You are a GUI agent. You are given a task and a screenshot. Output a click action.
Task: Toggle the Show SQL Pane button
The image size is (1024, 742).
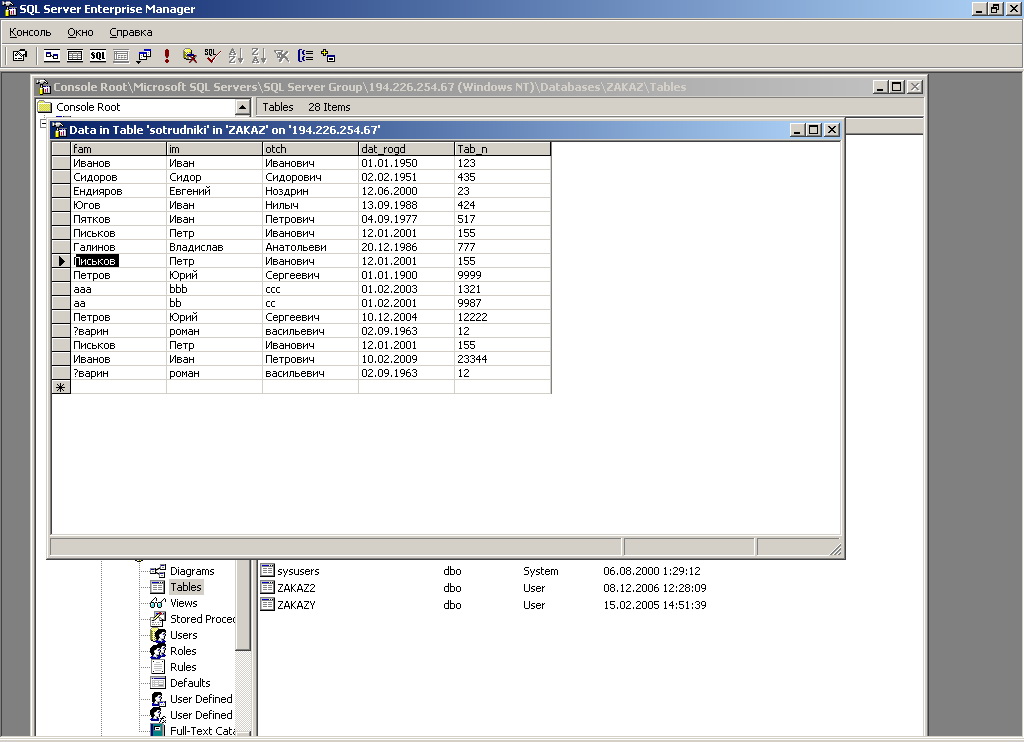pos(98,56)
